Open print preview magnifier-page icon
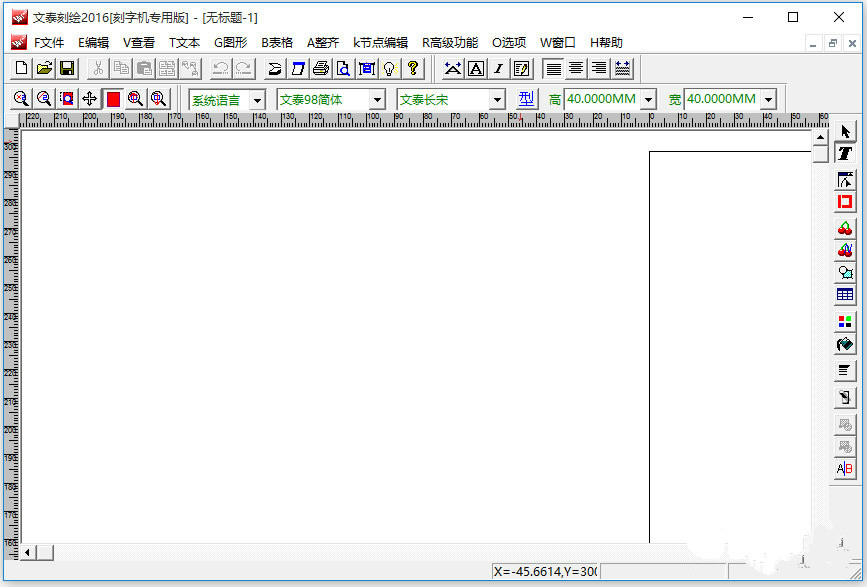 point(343,69)
